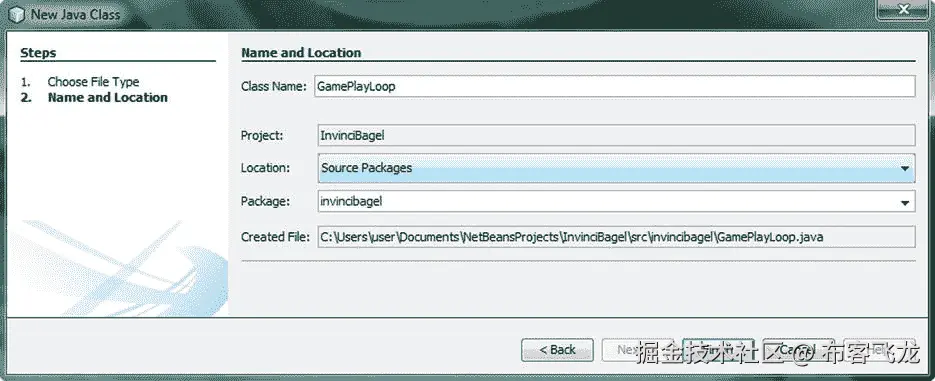Click the Cancel button
This screenshot has height=381, width=935.
coord(798,350)
